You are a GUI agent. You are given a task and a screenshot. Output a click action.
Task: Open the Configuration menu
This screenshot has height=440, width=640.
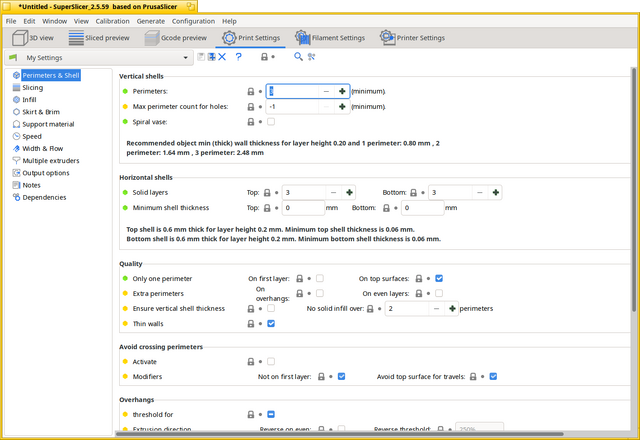pos(193,21)
